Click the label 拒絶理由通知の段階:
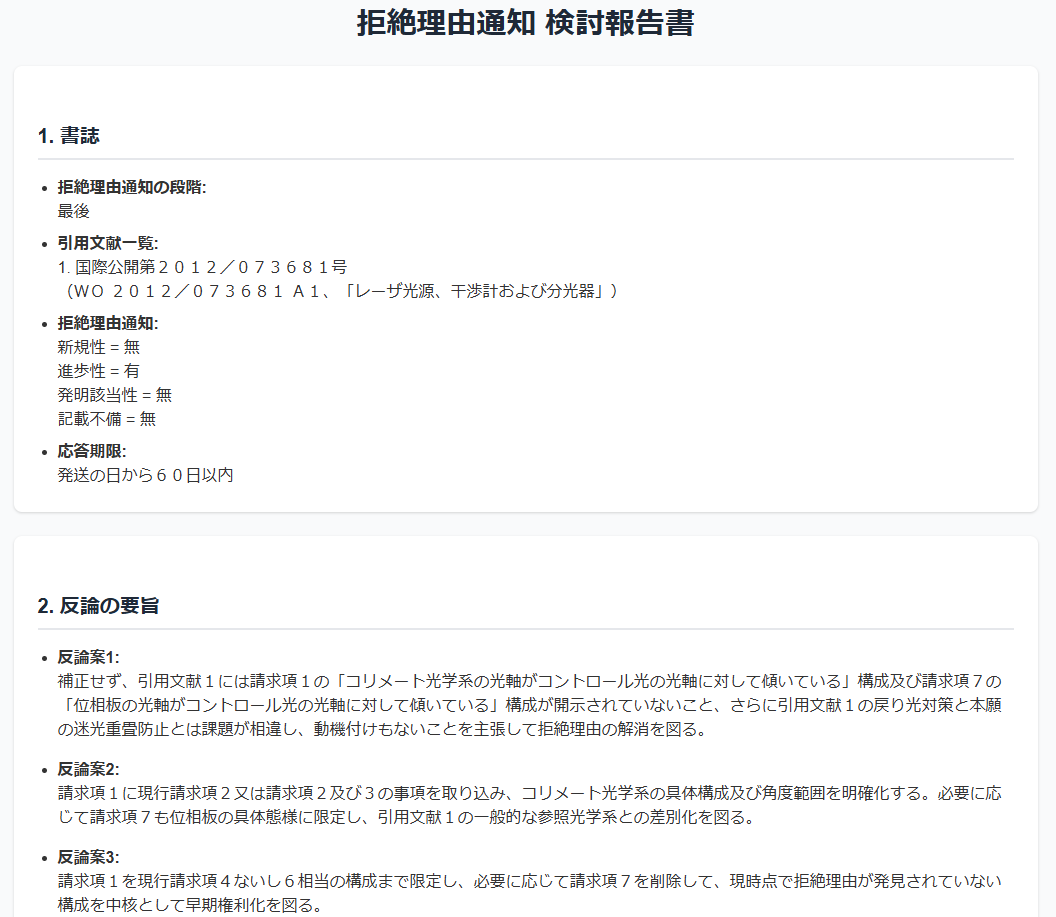This screenshot has height=917, width=1056. [132, 187]
